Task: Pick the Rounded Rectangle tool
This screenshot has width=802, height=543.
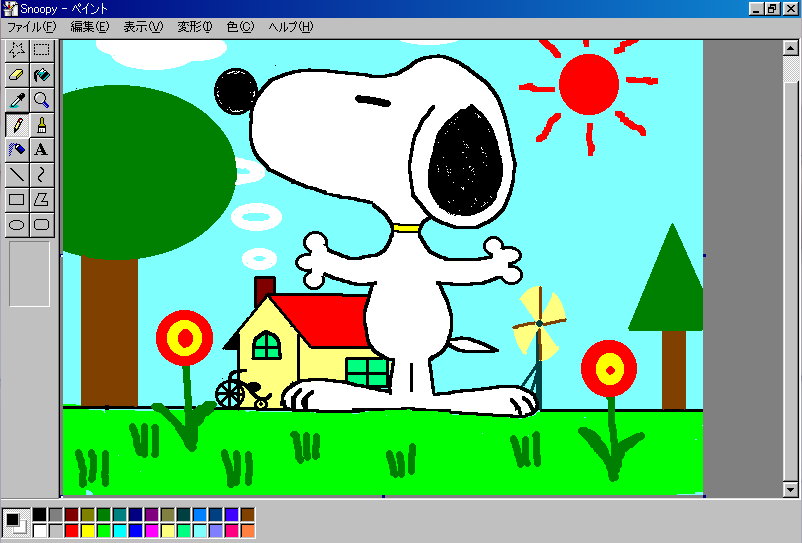Action: (41, 224)
